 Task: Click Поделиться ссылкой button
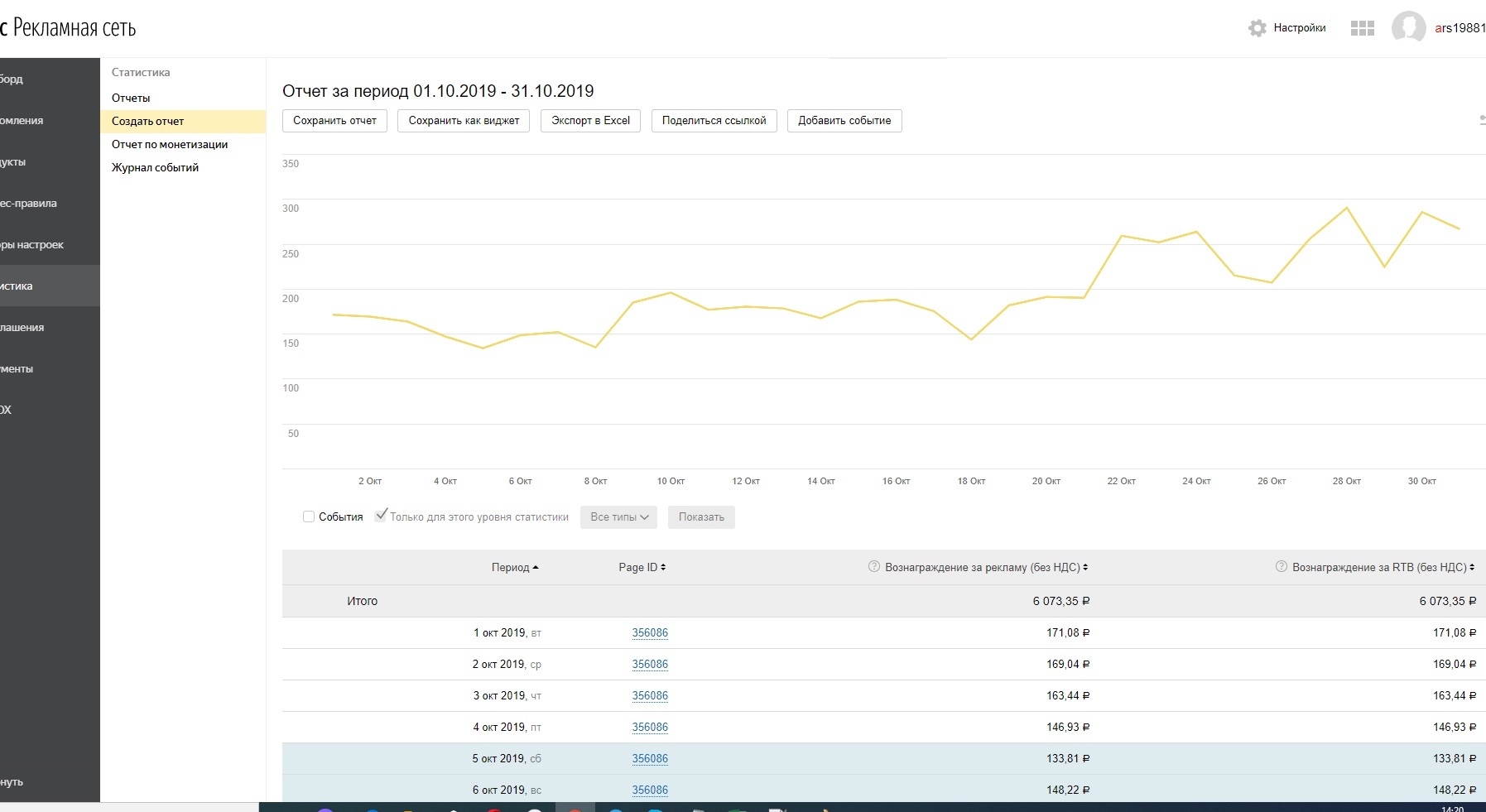point(714,121)
